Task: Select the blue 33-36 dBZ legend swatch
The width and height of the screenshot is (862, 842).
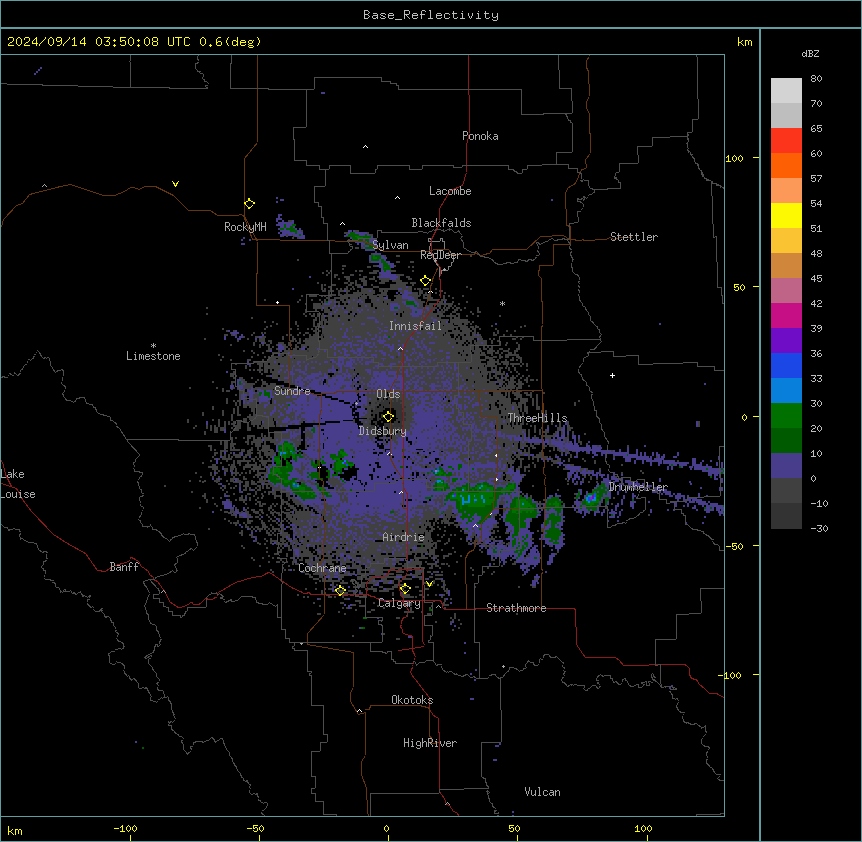Action: point(786,365)
